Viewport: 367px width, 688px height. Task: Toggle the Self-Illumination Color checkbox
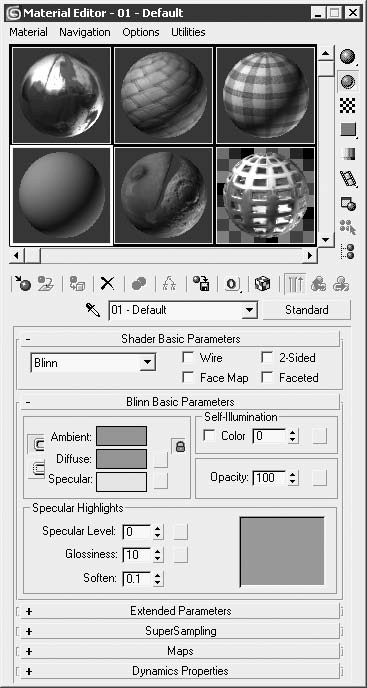coord(209,436)
